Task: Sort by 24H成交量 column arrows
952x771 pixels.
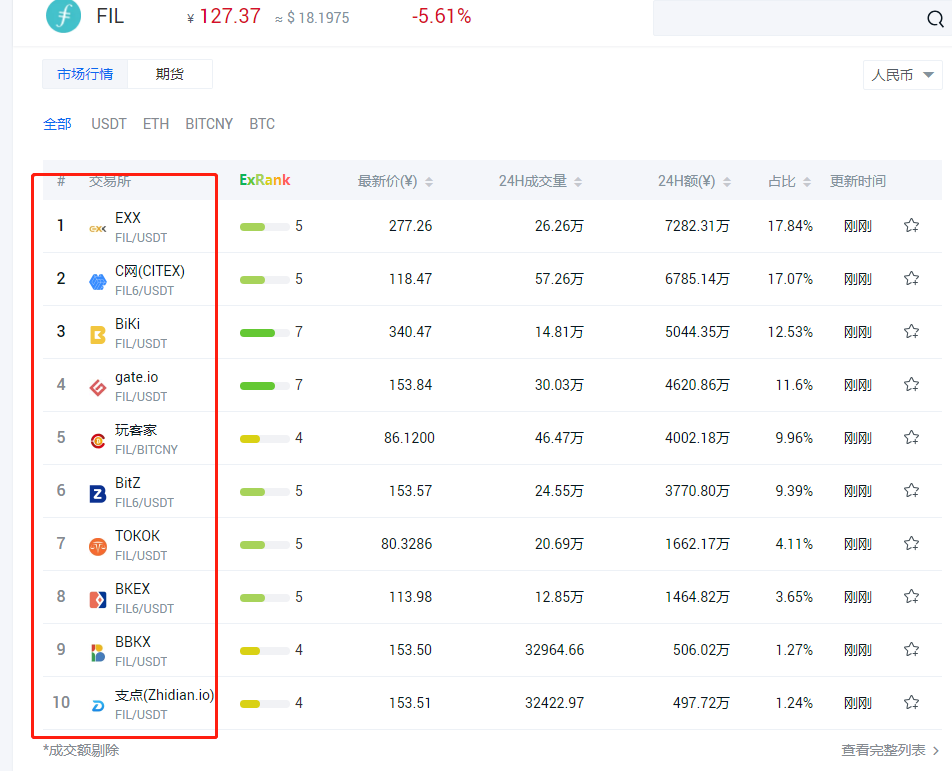Action: pyautogui.click(x=578, y=182)
